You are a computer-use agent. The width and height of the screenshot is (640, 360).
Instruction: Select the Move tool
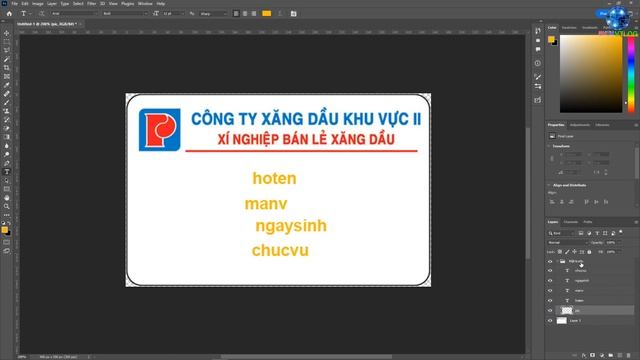[7, 33]
